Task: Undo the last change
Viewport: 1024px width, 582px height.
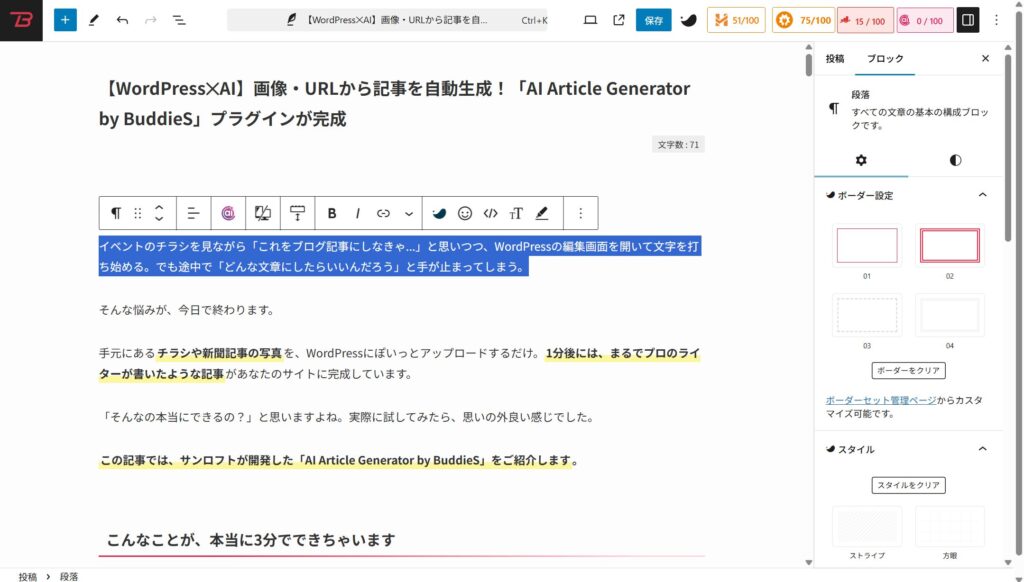Action: (122, 20)
